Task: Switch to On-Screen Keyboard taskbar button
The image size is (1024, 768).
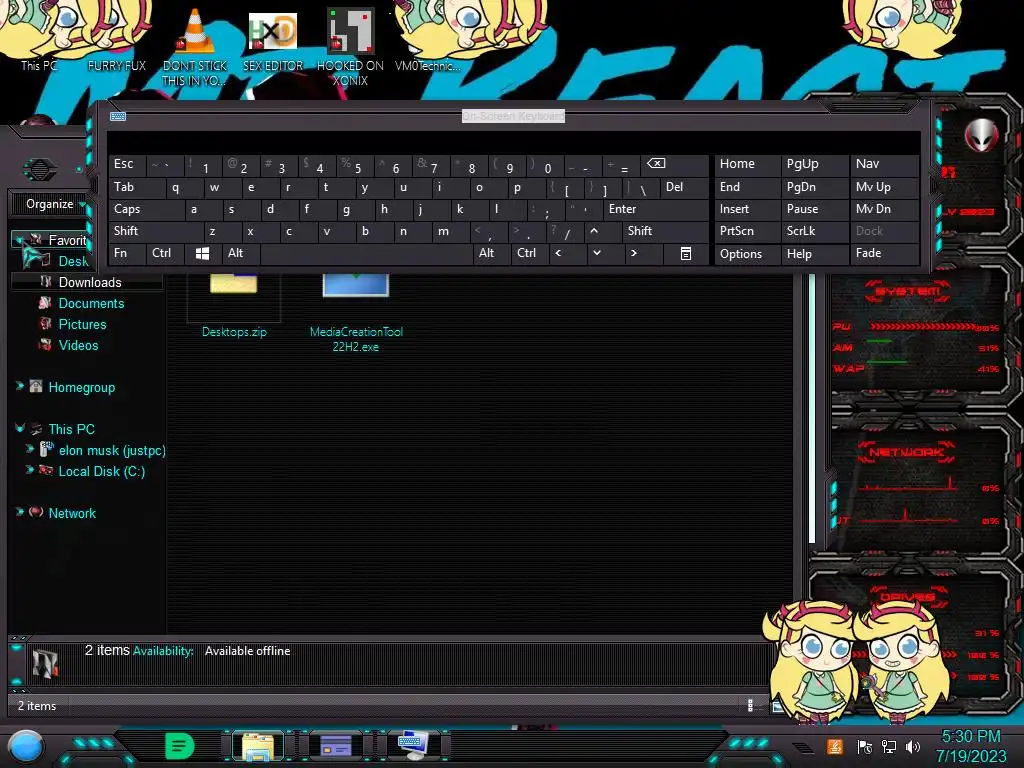Action: click(x=413, y=746)
